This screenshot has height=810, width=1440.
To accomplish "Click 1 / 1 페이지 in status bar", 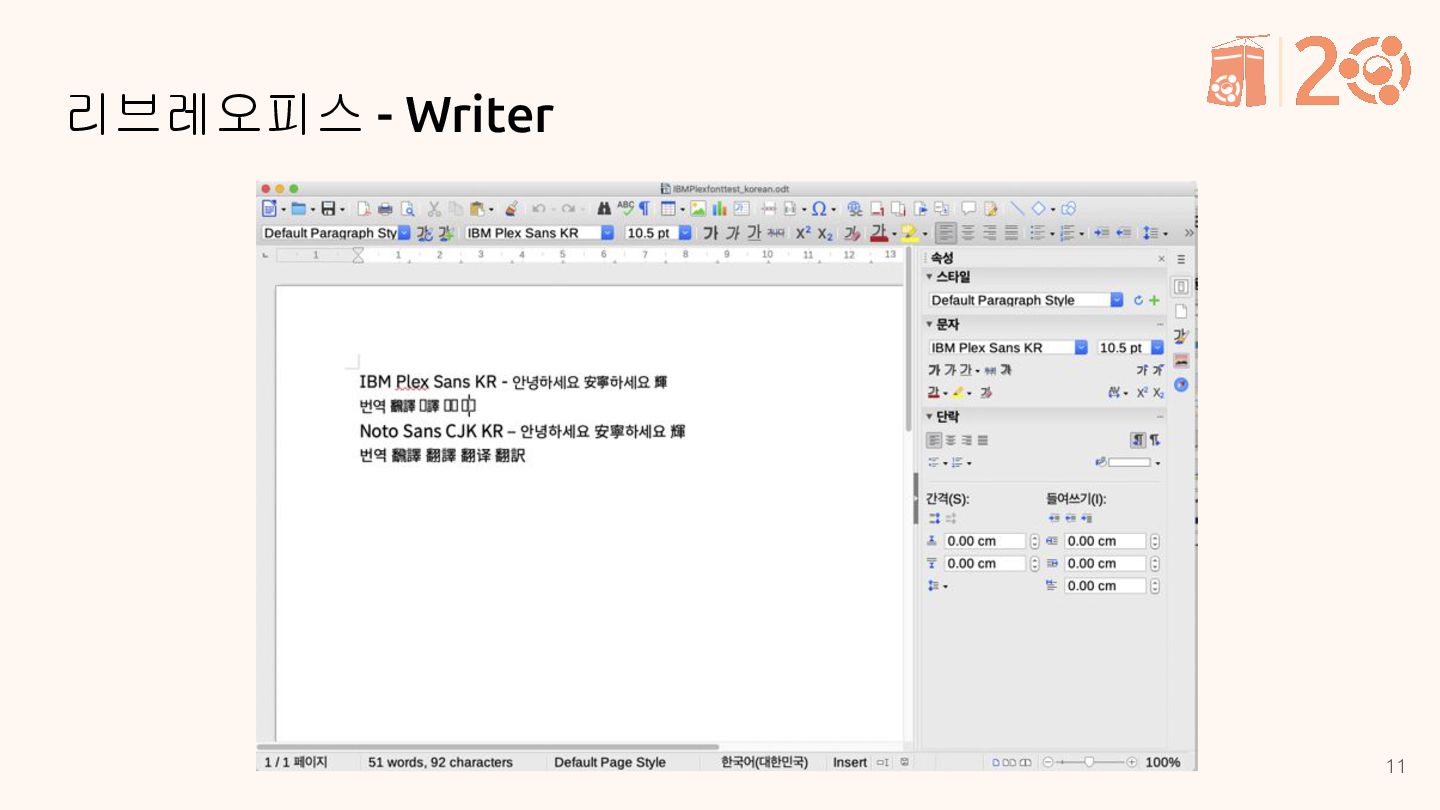I will point(296,762).
